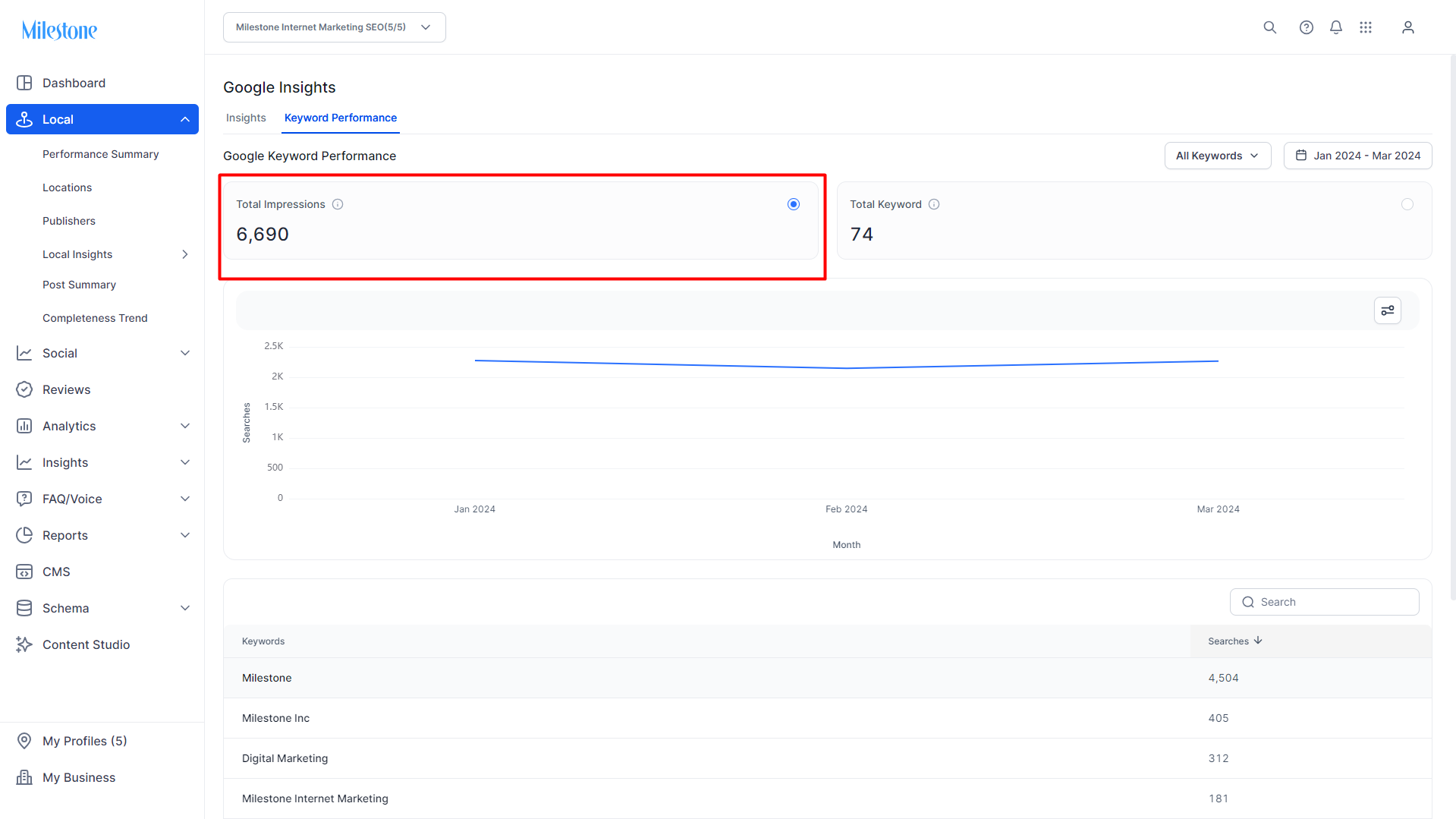This screenshot has width=1456, height=819.
Task: Open Publishers menu item
Action: pos(69,221)
